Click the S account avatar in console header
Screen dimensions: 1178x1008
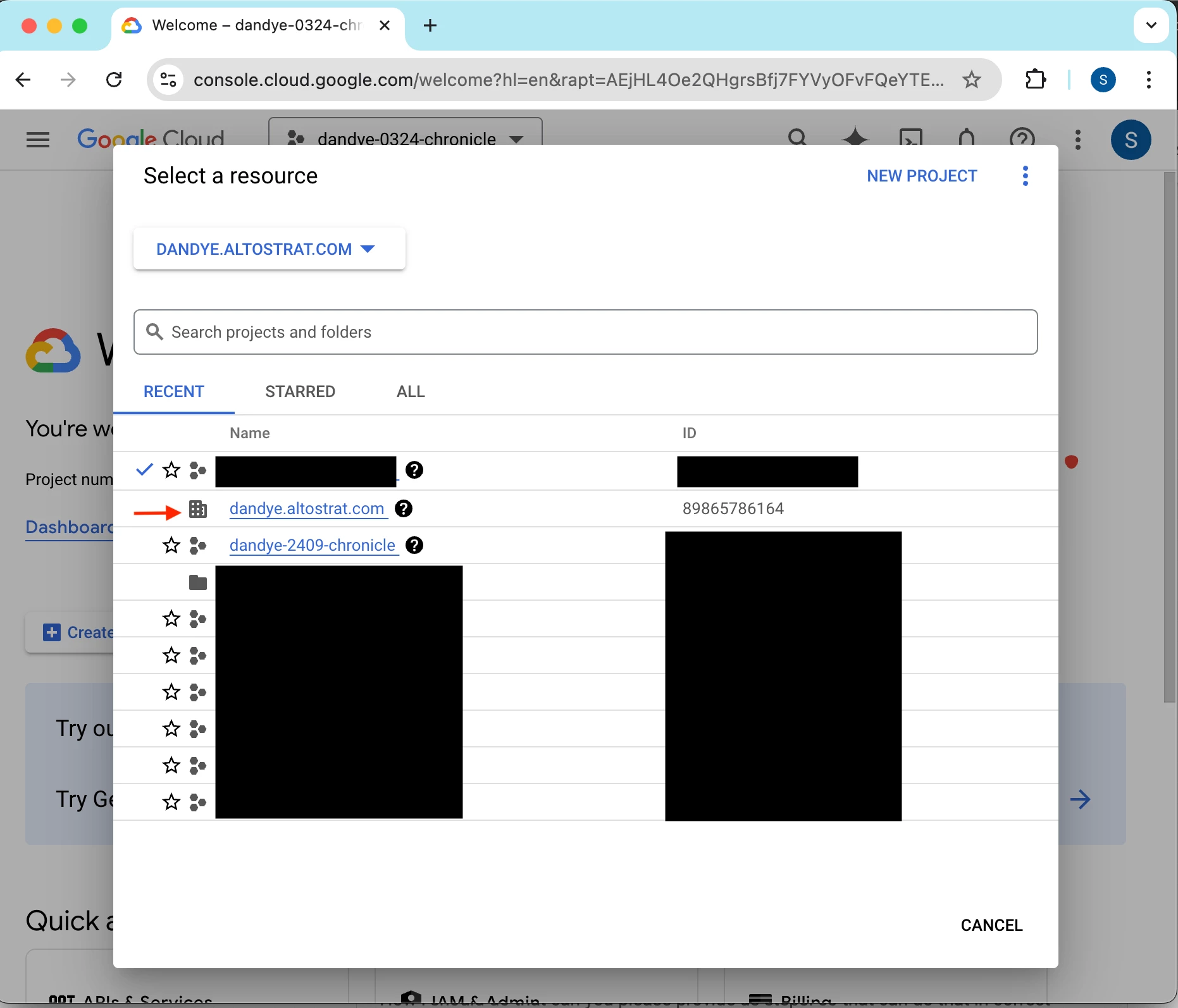click(x=1131, y=140)
